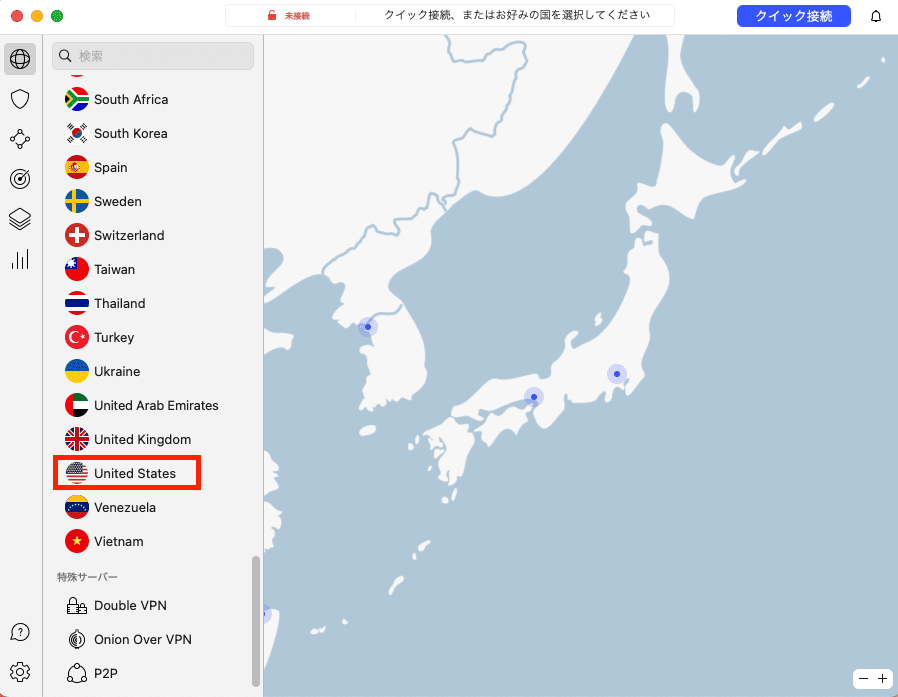Select Spain text in country list
This screenshot has width=898, height=697.
coord(111,167)
